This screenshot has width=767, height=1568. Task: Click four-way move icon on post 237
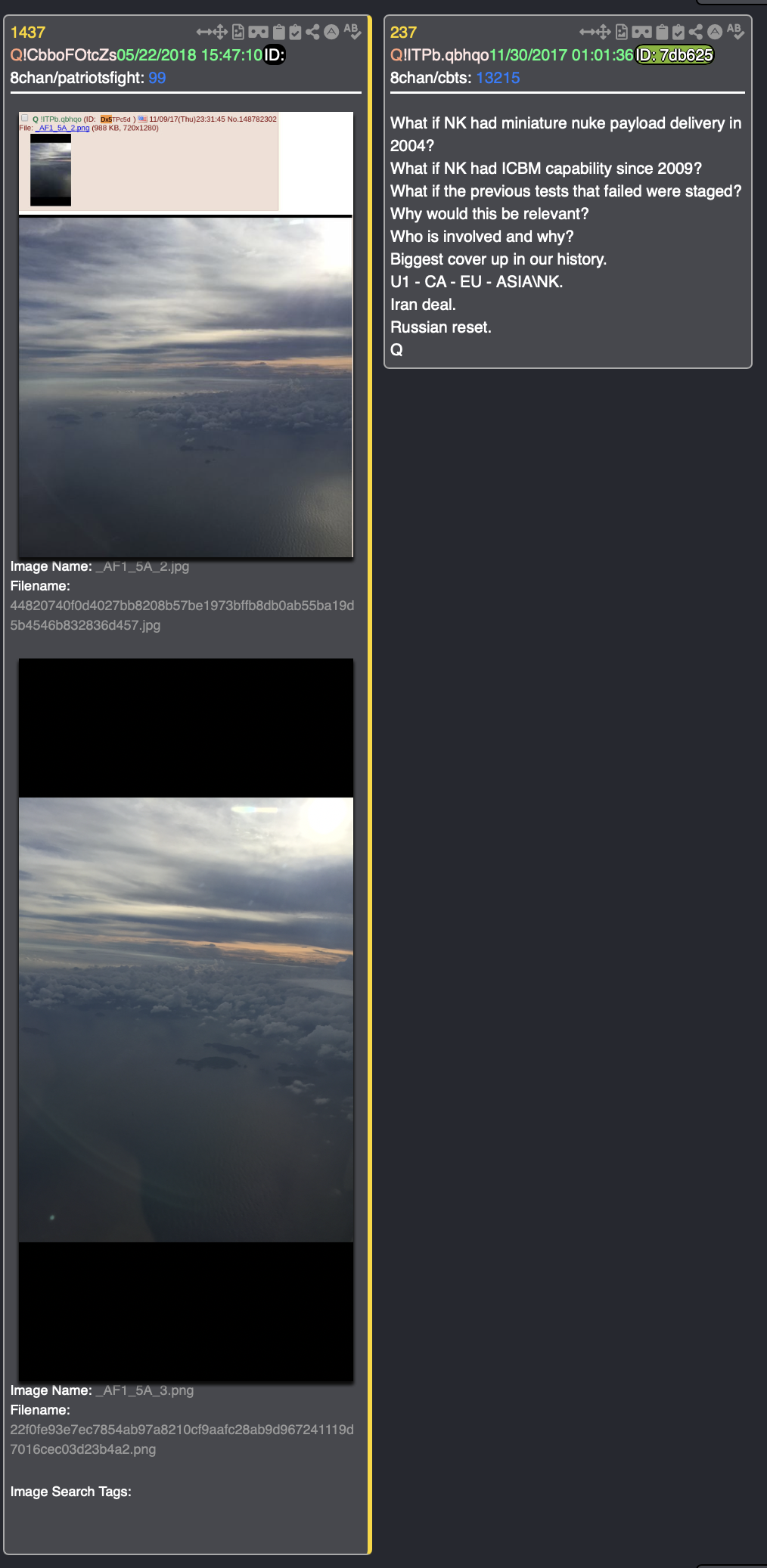[x=604, y=32]
